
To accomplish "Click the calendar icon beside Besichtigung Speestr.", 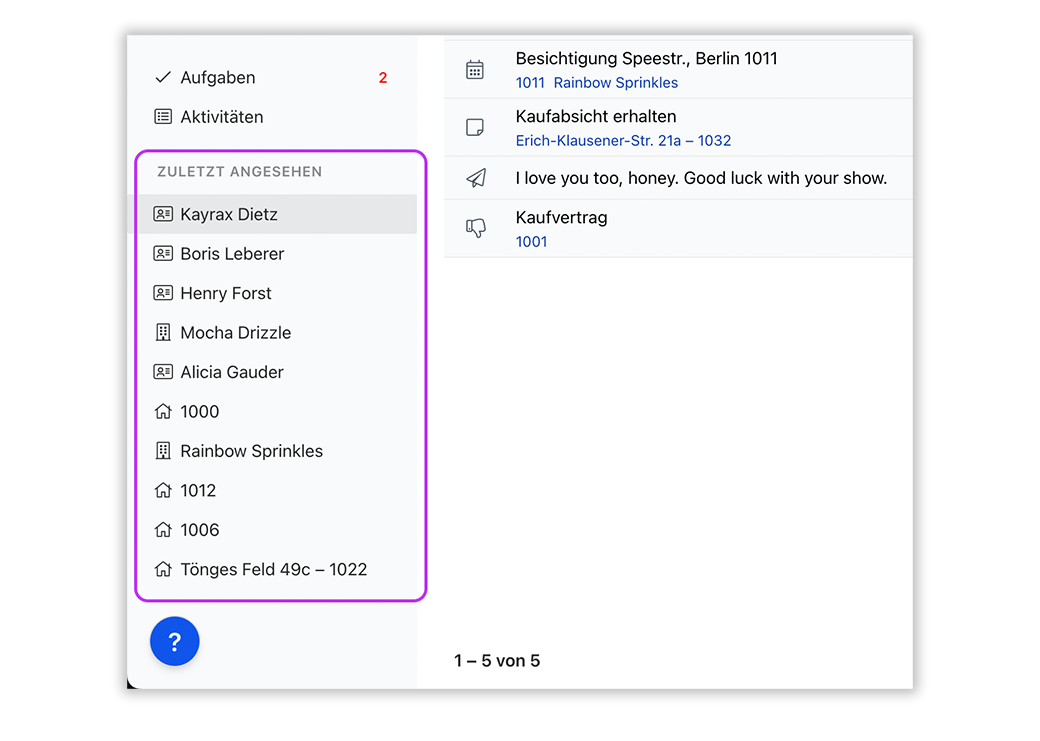I will 475,70.
